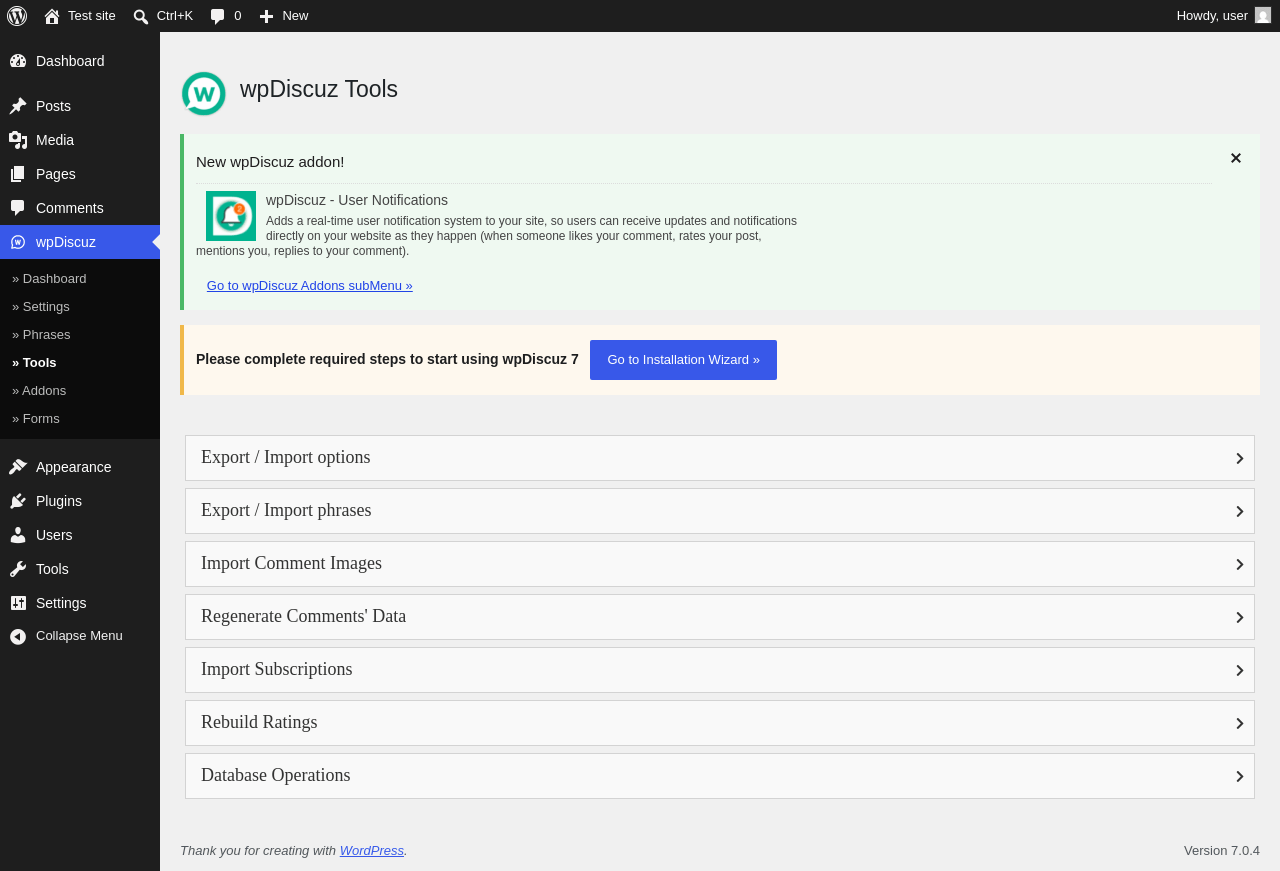Screen dimensions: 1280x871
Task: Expand Database Operations section
Action: pos(720,776)
